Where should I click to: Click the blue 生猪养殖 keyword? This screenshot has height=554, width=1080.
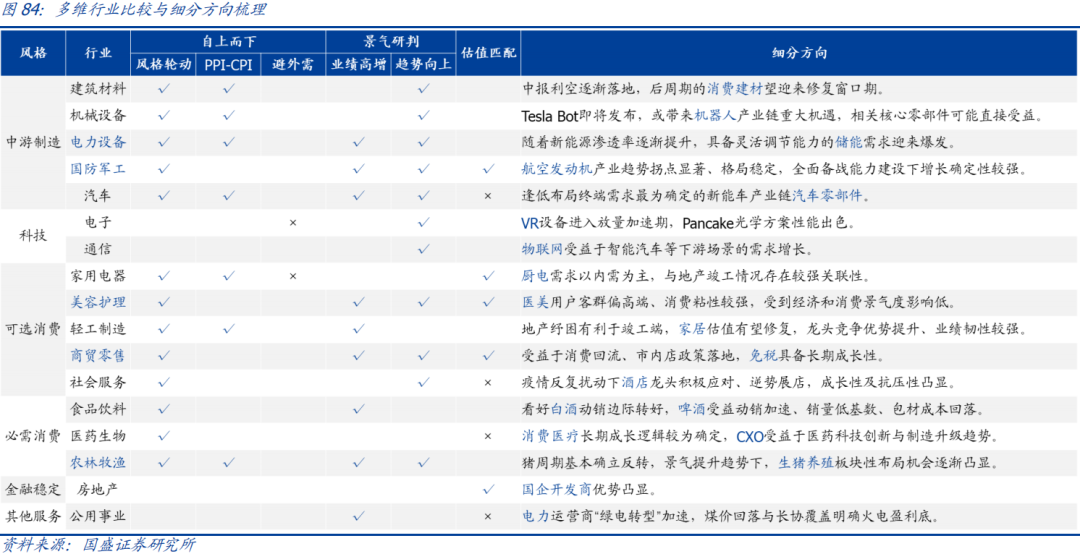[x=807, y=462]
